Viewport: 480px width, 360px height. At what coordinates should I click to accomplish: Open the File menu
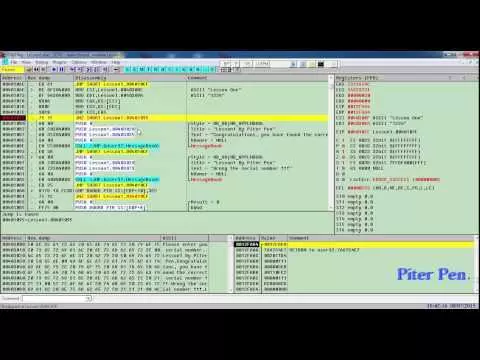[14, 62]
